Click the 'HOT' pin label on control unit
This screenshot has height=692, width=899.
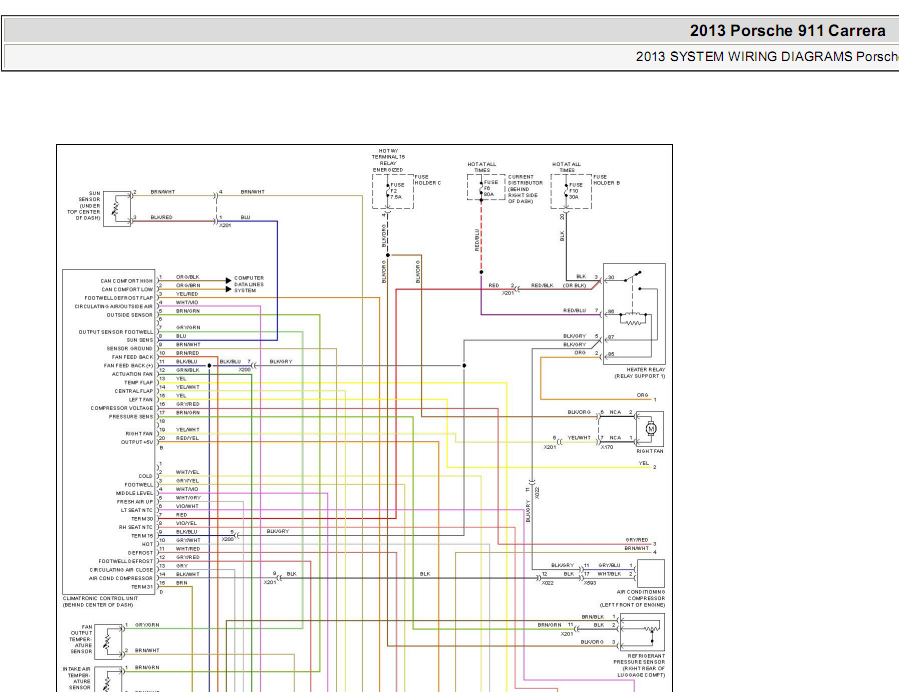tap(147, 545)
